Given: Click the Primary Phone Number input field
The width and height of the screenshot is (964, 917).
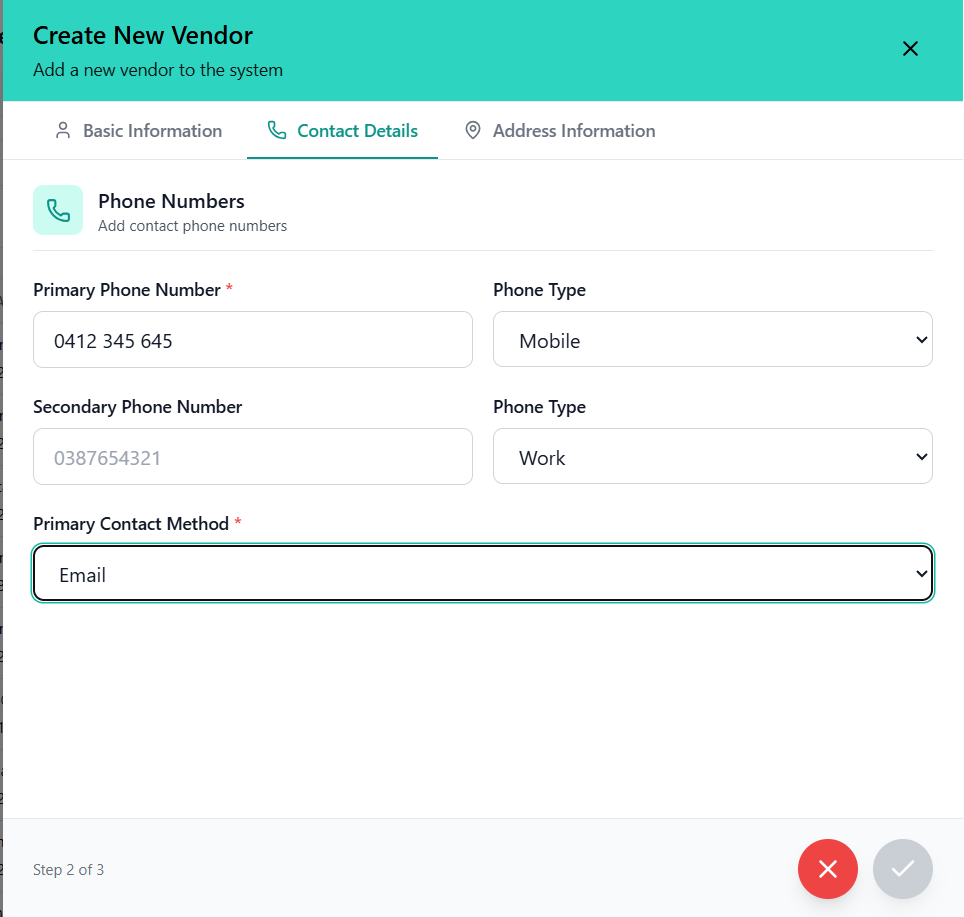Looking at the screenshot, I should click(252, 339).
